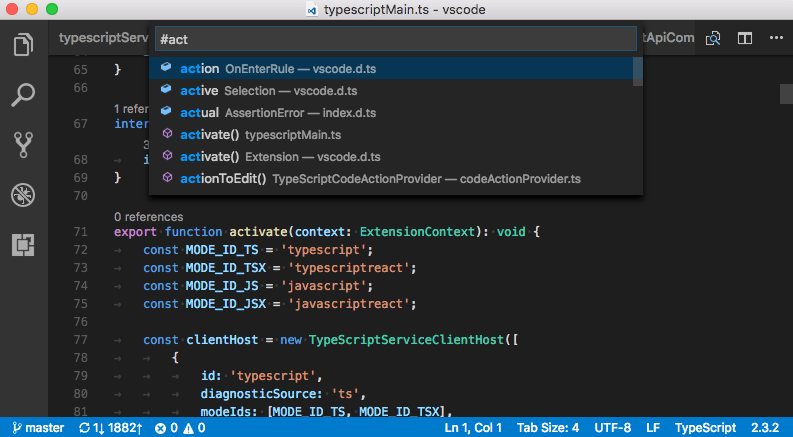The width and height of the screenshot is (793, 437).
Task: Open the more actions ellipsis menu
Action: click(776, 38)
